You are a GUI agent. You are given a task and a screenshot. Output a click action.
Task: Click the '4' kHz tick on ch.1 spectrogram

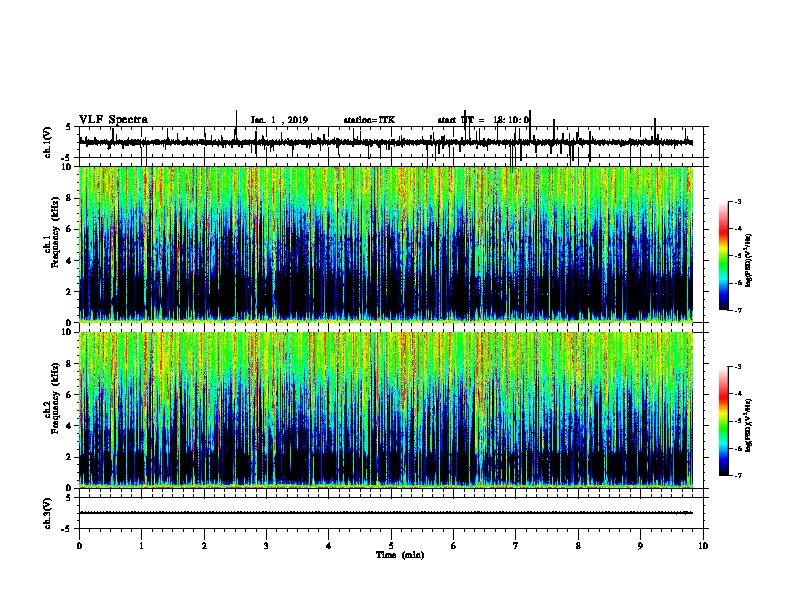[x=70, y=261]
